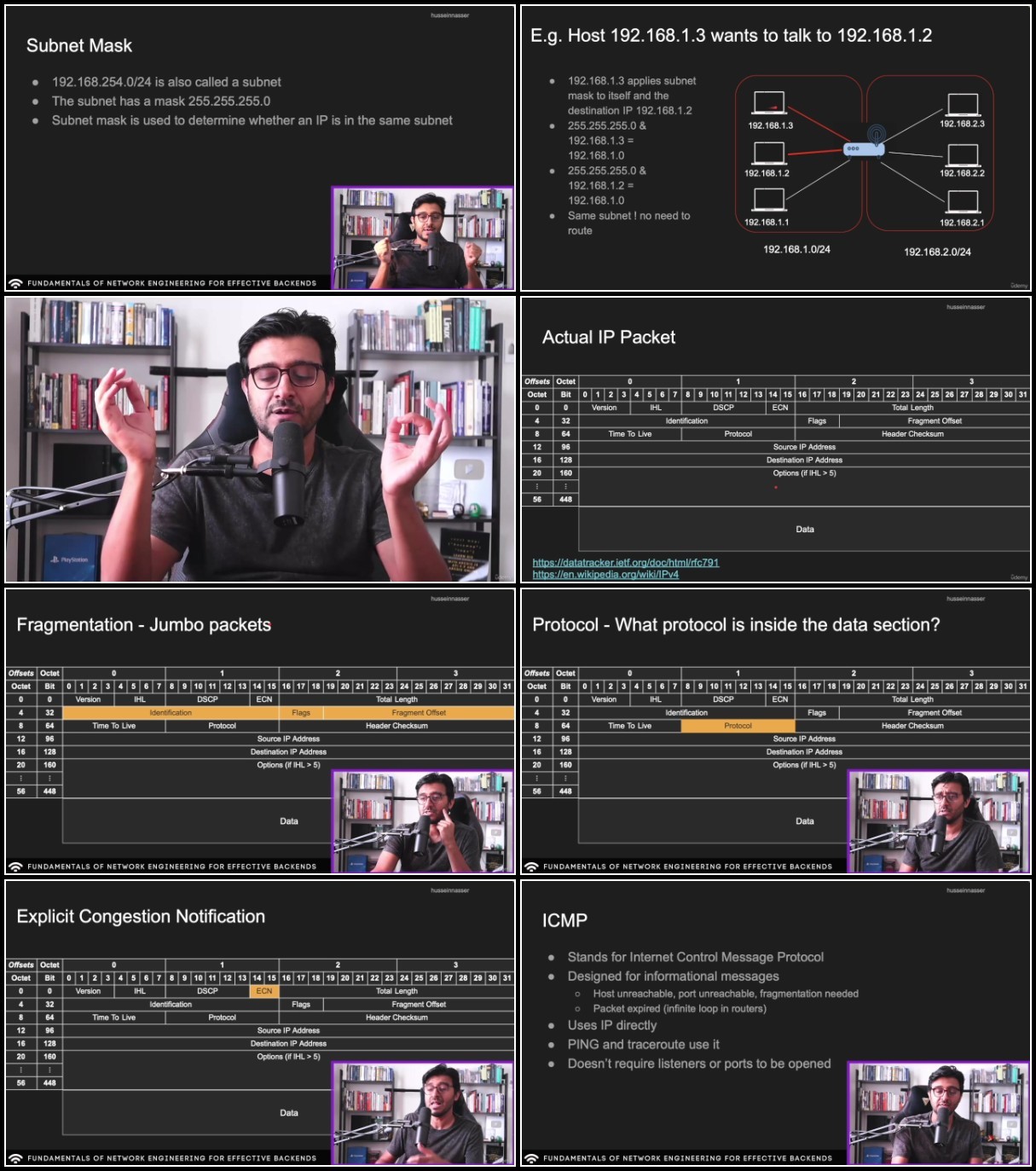Click 'IHL' cell in the Fragmentation slide table
This screenshot has width=1036, height=1171.
tap(140, 699)
